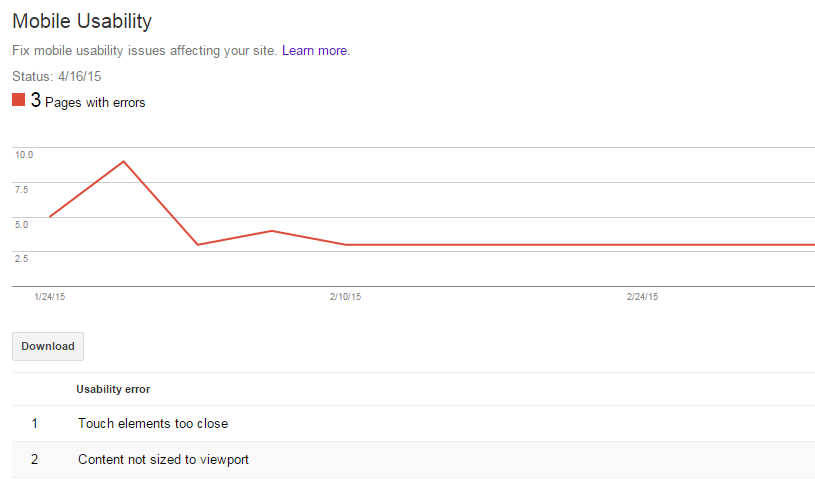Image resolution: width=815 pixels, height=493 pixels.
Task: Click the 2/10/15 date label on chart
Action: 346,297
